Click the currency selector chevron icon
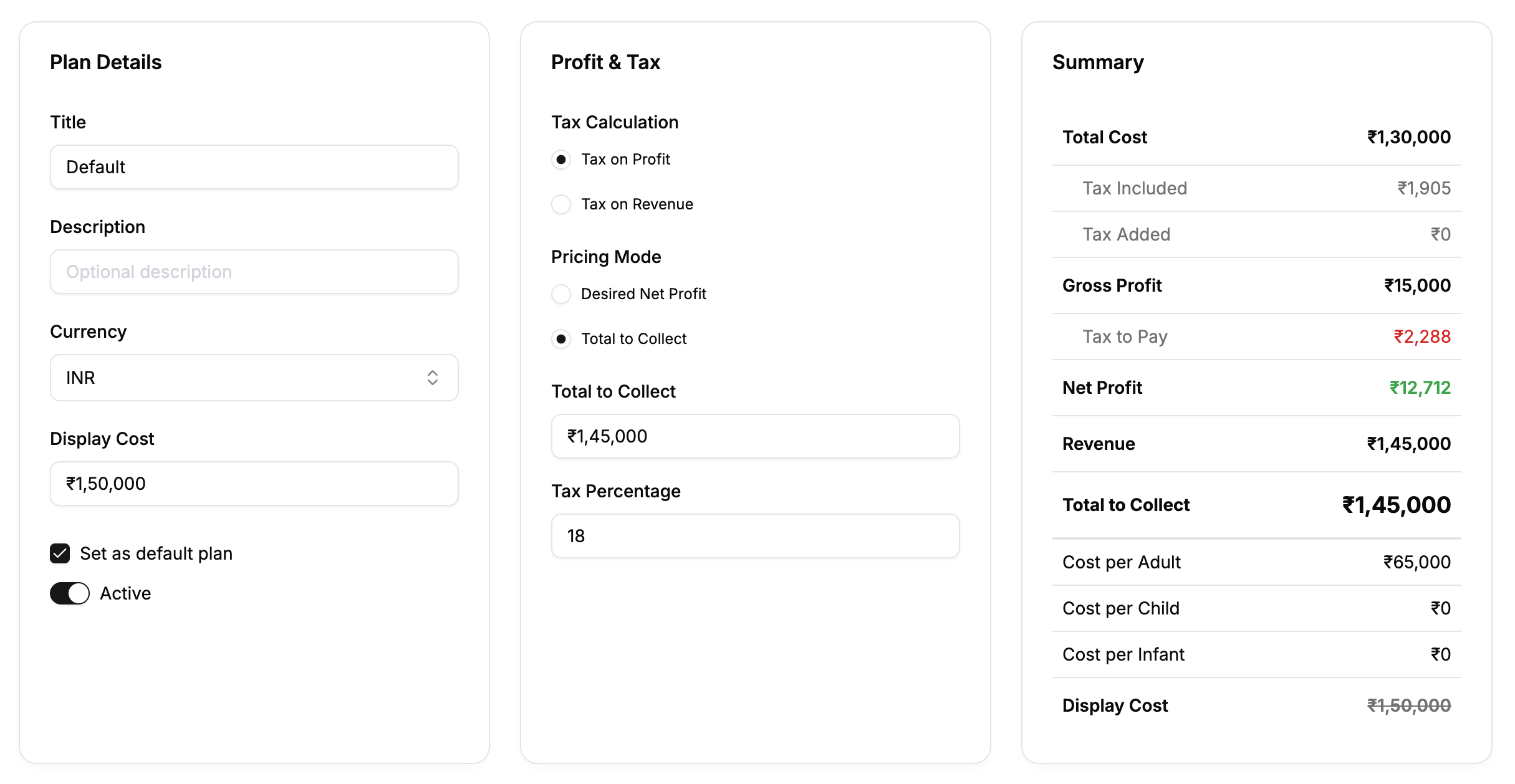Viewport: 1515px width, 784px height. pyautogui.click(x=433, y=377)
